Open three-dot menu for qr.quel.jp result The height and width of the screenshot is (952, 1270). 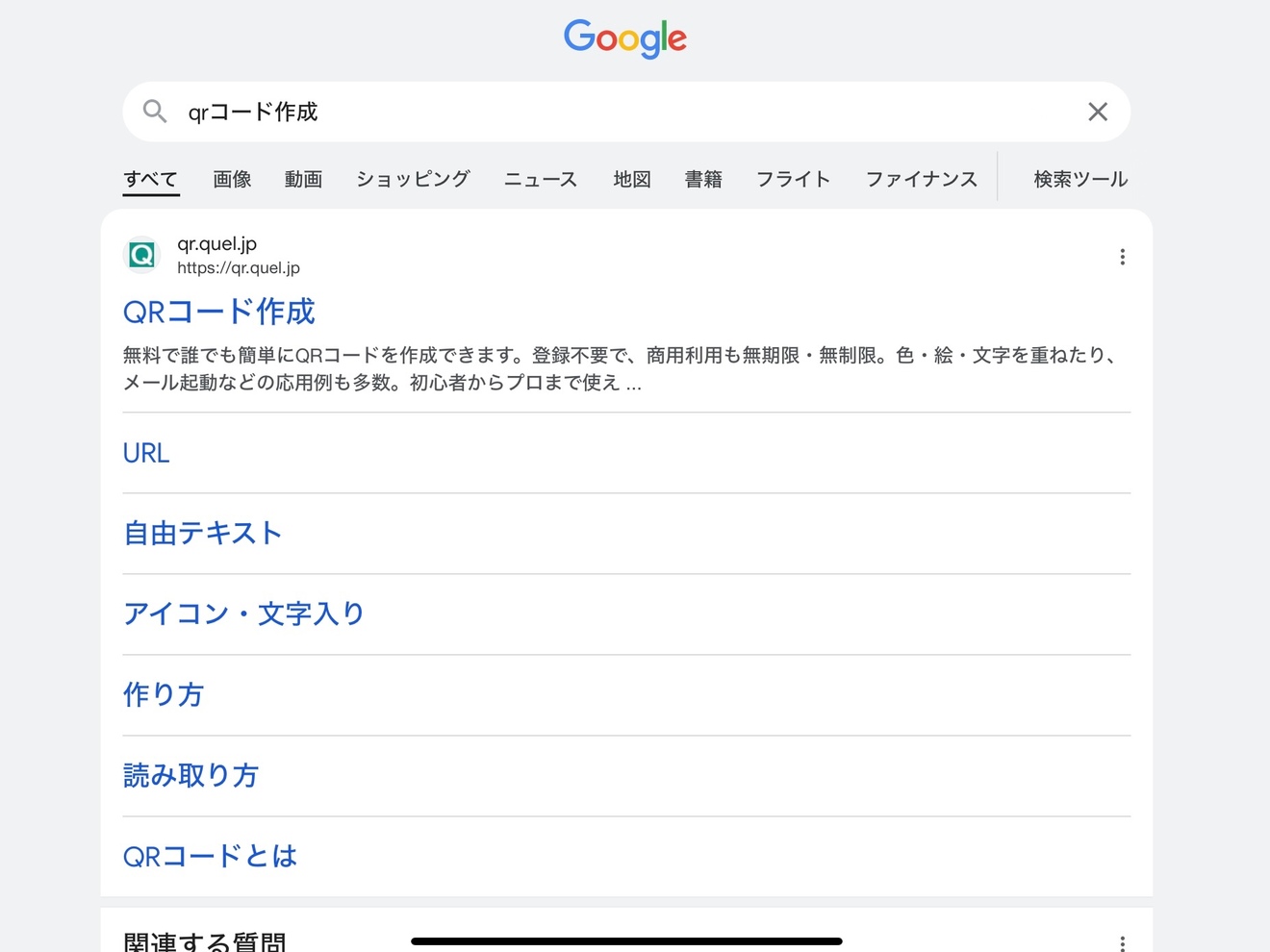pyautogui.click(x=1122, y=257)
